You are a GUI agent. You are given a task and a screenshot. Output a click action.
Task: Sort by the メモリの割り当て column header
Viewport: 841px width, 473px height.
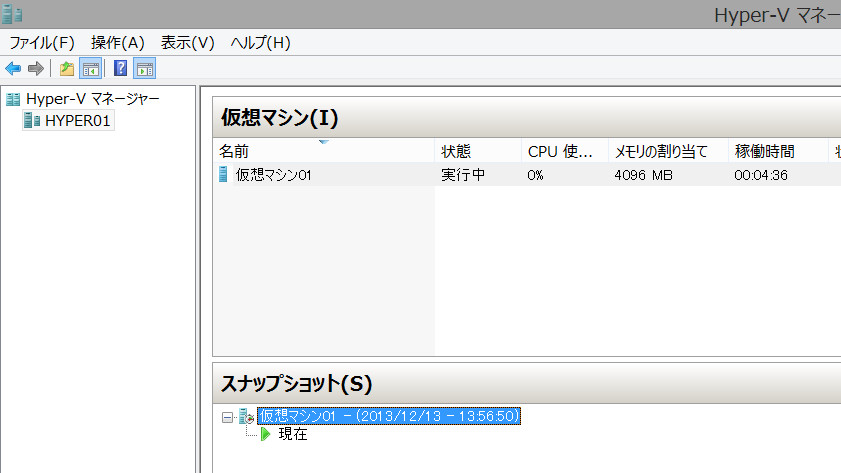pos(668,151)
